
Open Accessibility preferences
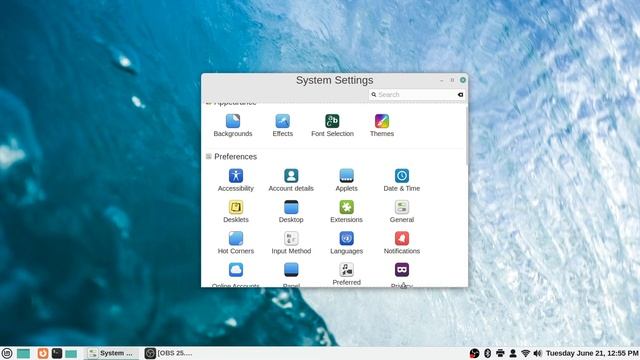pos(236,180)
